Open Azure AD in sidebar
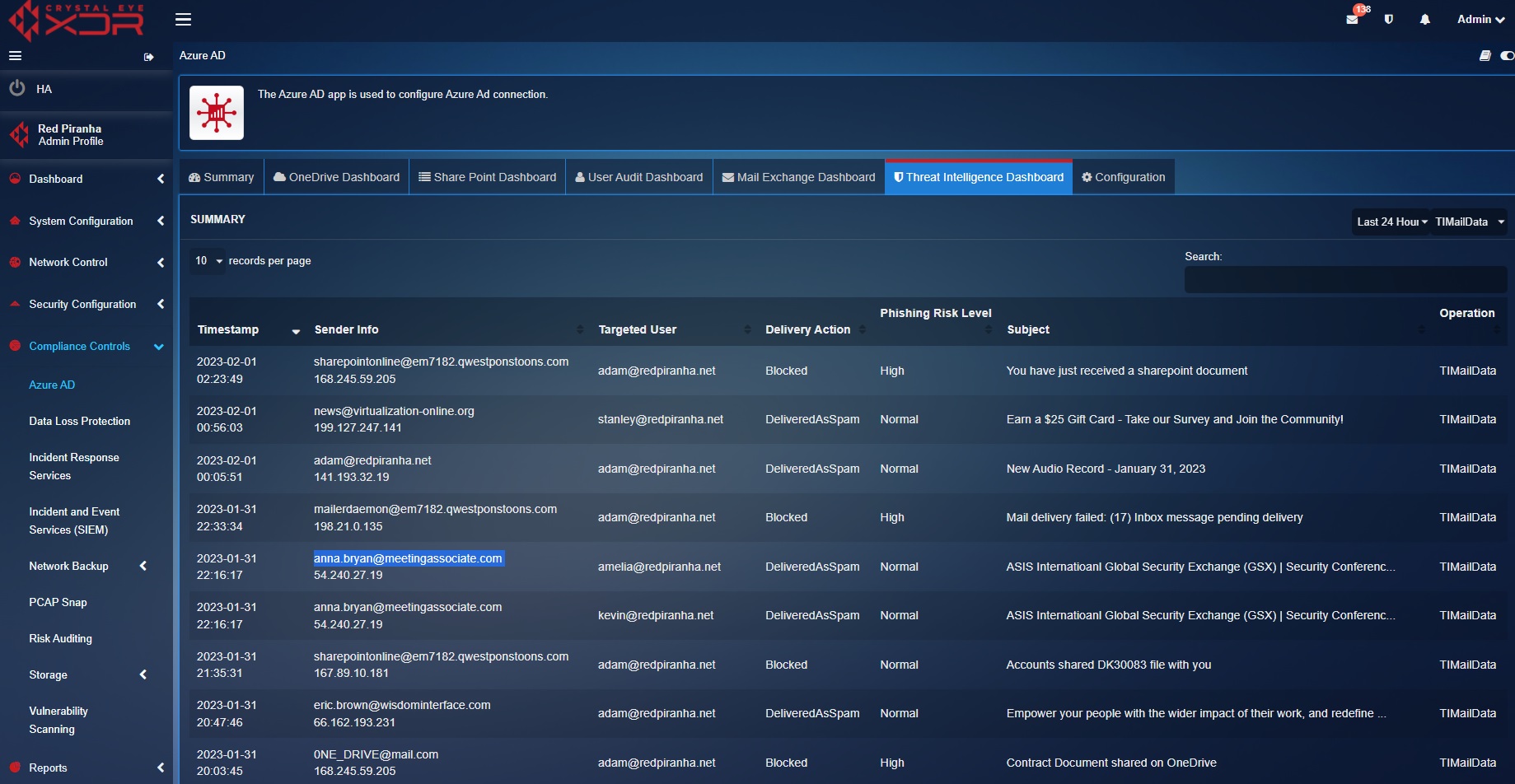Viewport: 1515px width, 784px height. [x=52, y=385]
